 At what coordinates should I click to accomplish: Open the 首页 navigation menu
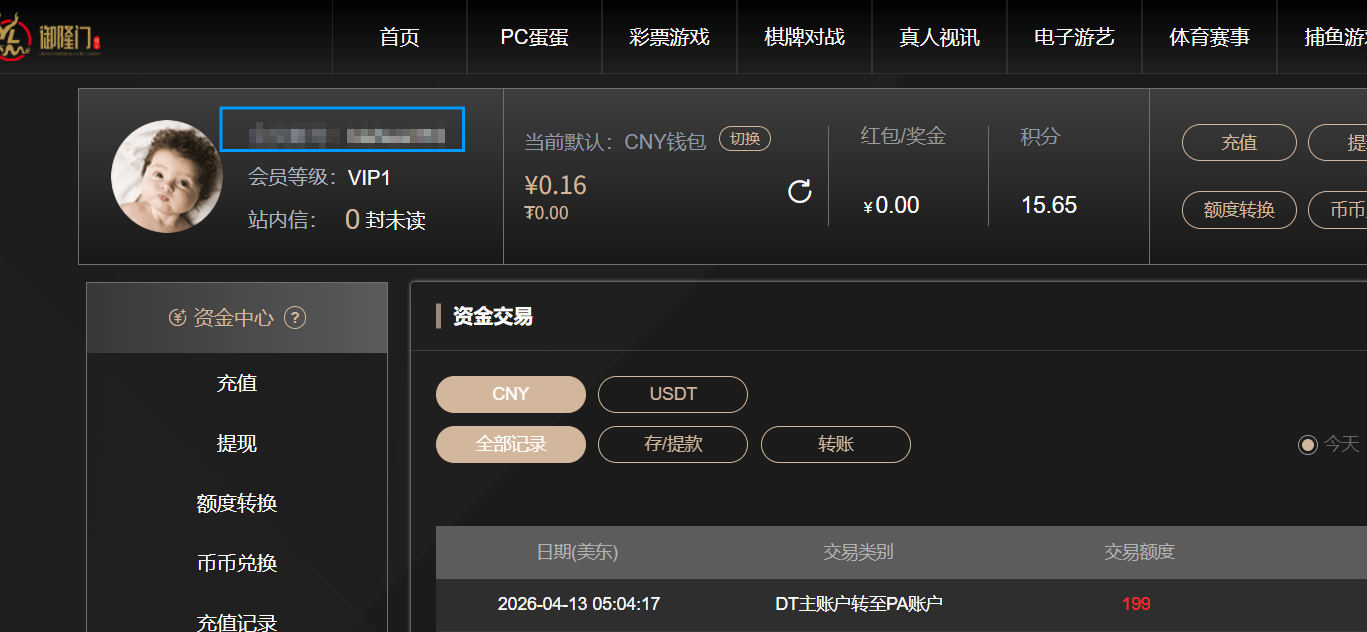pos(400,38)
